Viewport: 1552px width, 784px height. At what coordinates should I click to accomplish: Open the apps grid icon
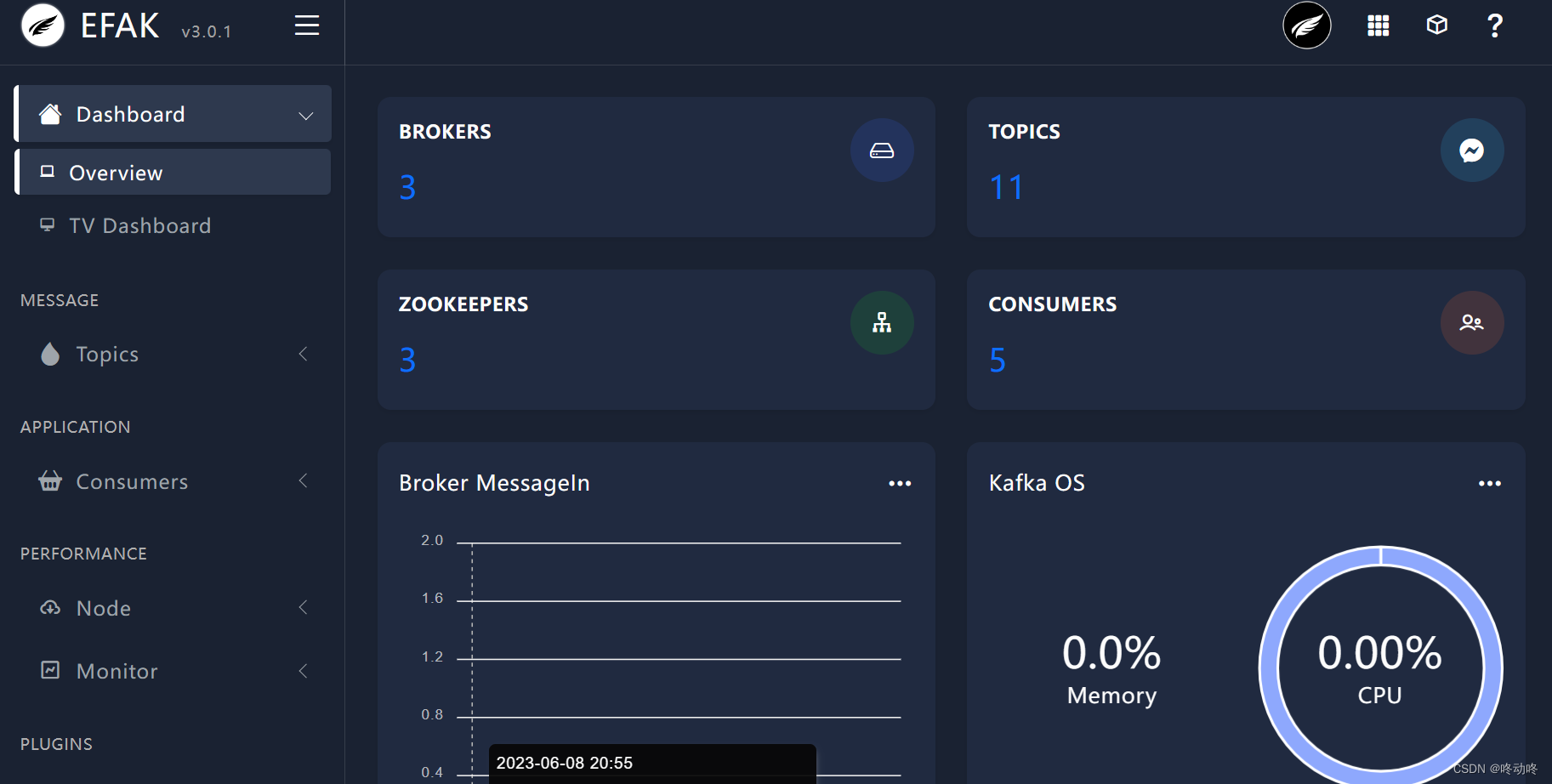coord(1379,26)
